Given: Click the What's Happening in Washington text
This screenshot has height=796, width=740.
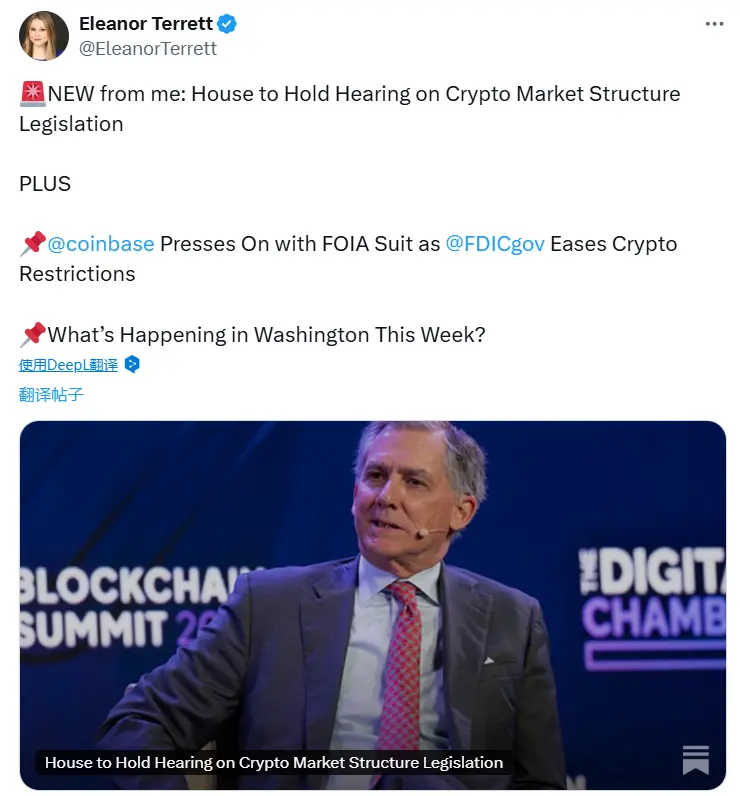Looking at the screenshot, I should (267, 334).
